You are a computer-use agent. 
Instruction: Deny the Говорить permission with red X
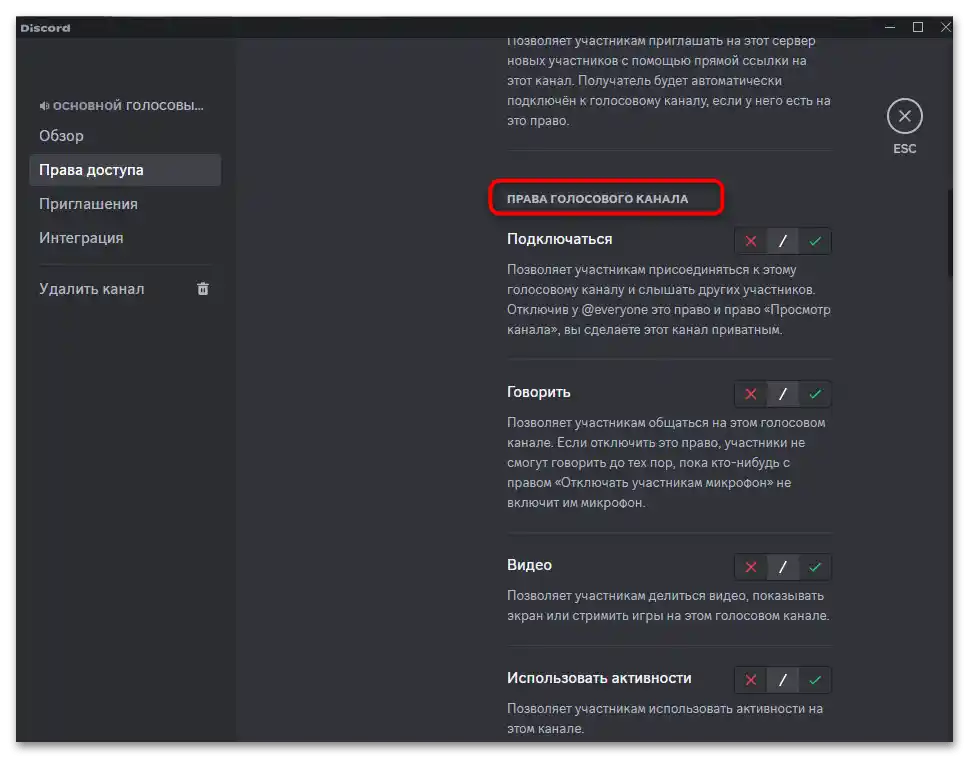point(750,394)
